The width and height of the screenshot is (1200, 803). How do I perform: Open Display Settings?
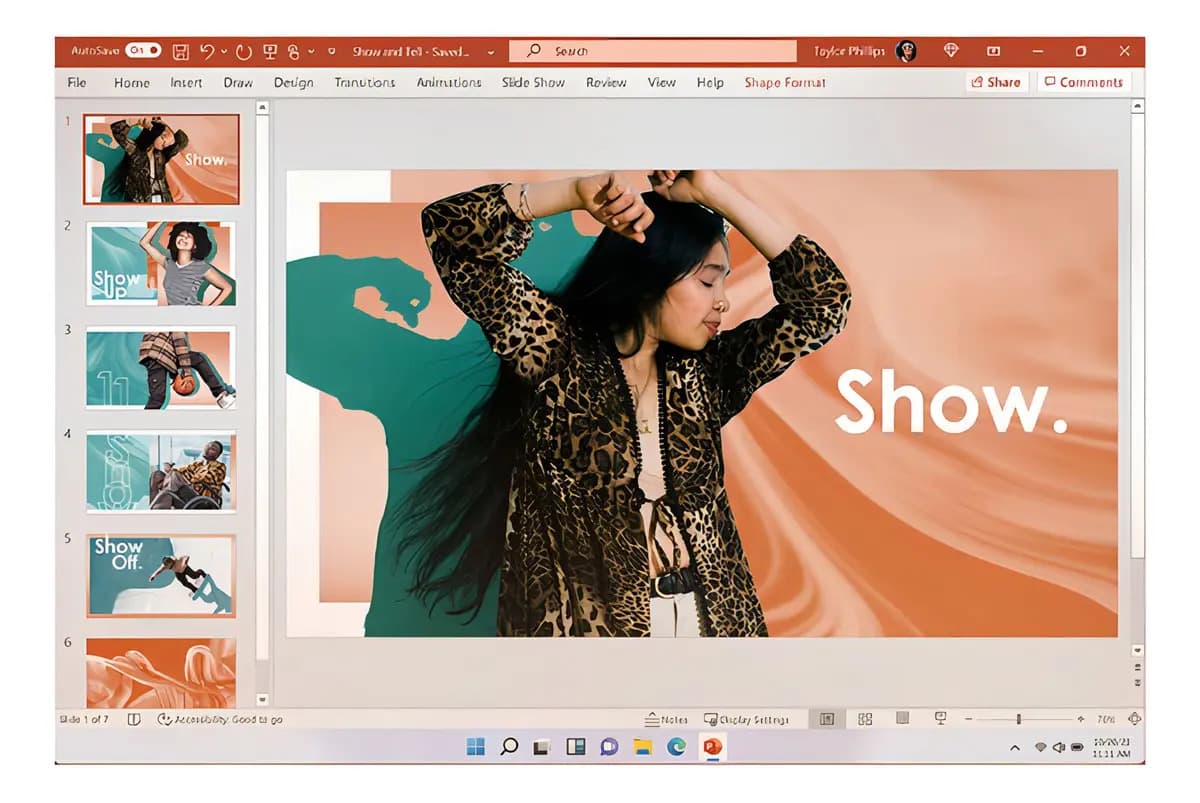pyautogui.click(x=747, y=719)
